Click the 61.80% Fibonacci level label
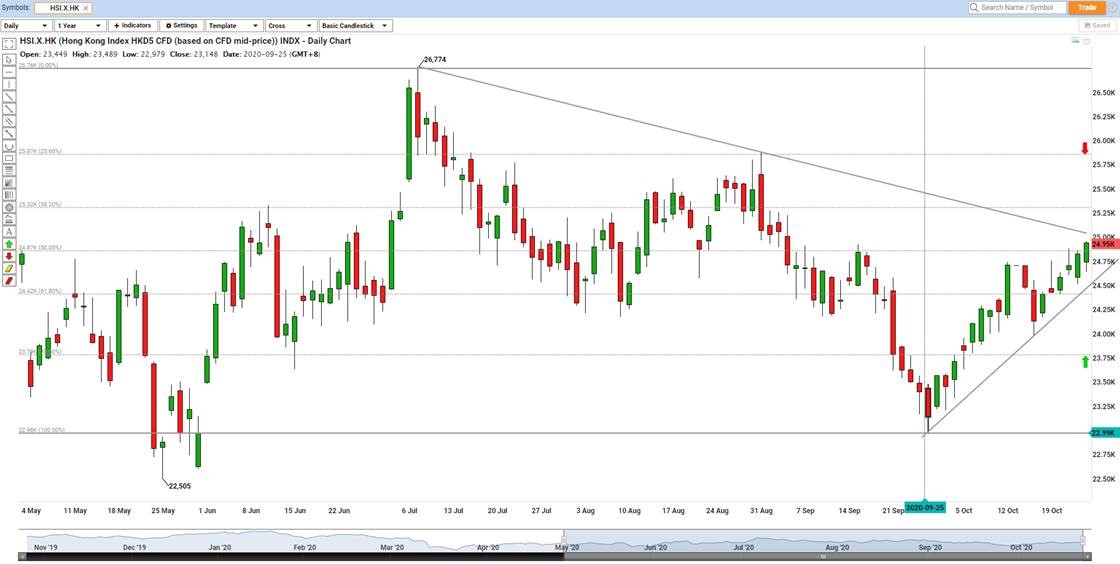This screenshot has height=564, width=1120. (x=39, y=291)
